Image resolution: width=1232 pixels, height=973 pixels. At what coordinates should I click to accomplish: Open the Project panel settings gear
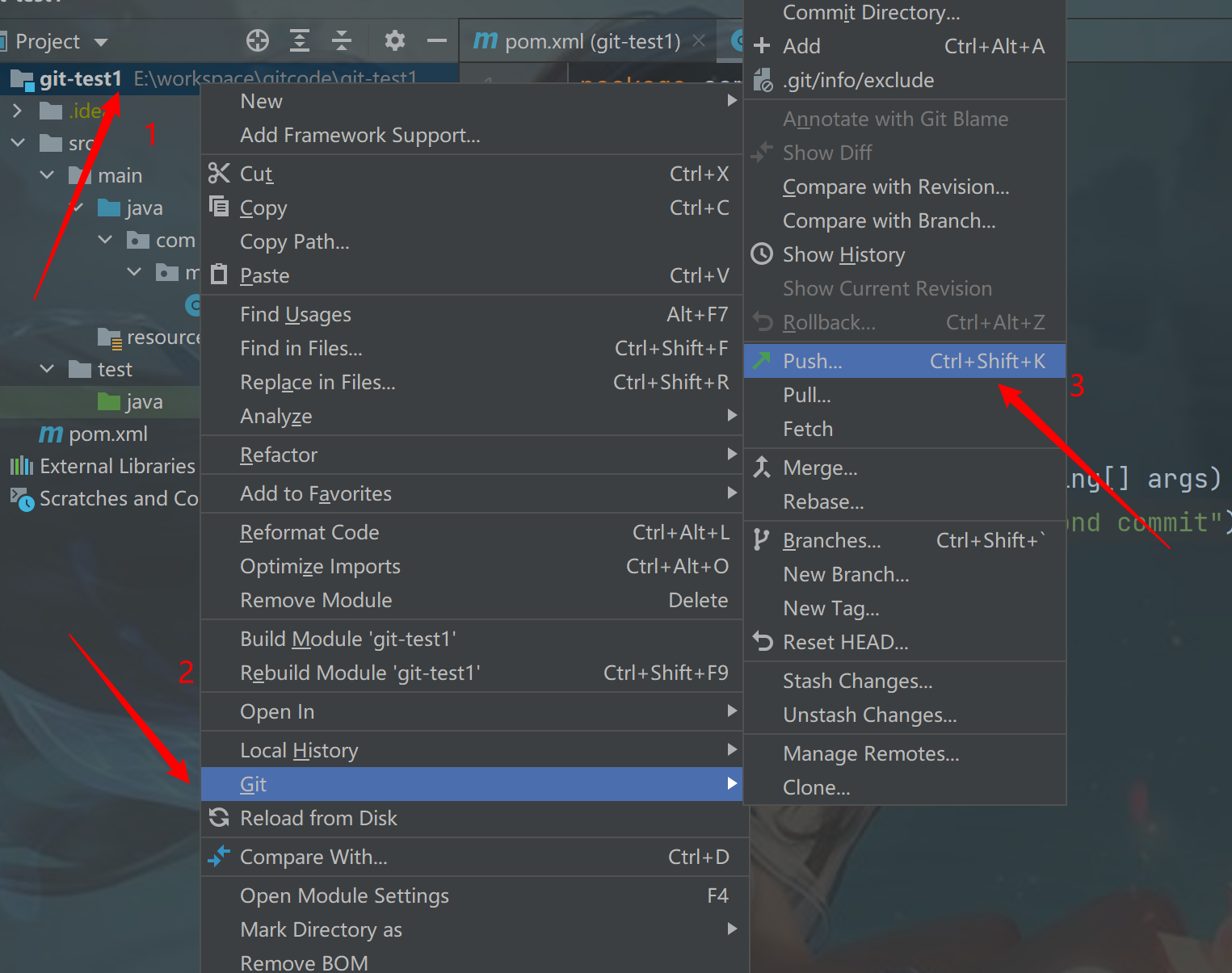tap(394, 40)
